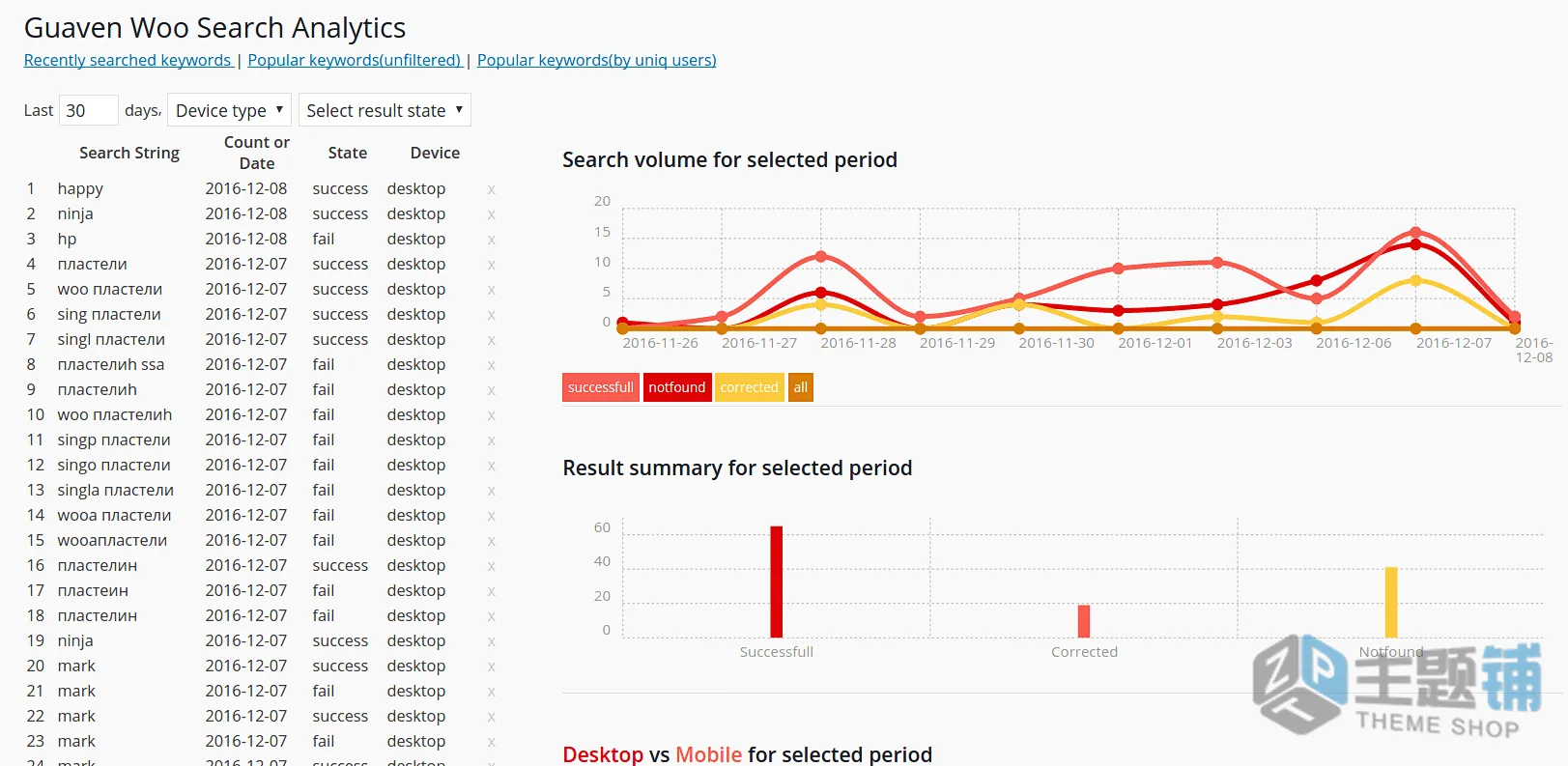Click the delete x on row 18
This screenshot has height=766, width=1568.
492,616
